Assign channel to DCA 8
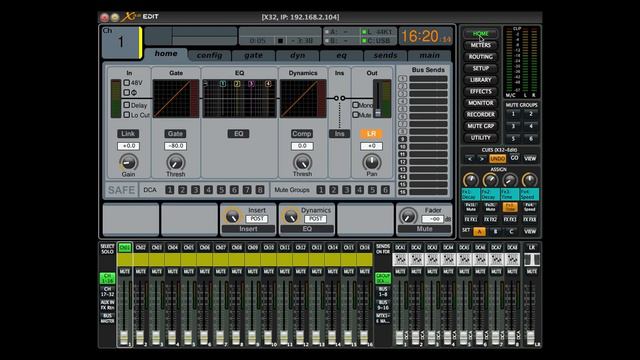 point(260,190)
